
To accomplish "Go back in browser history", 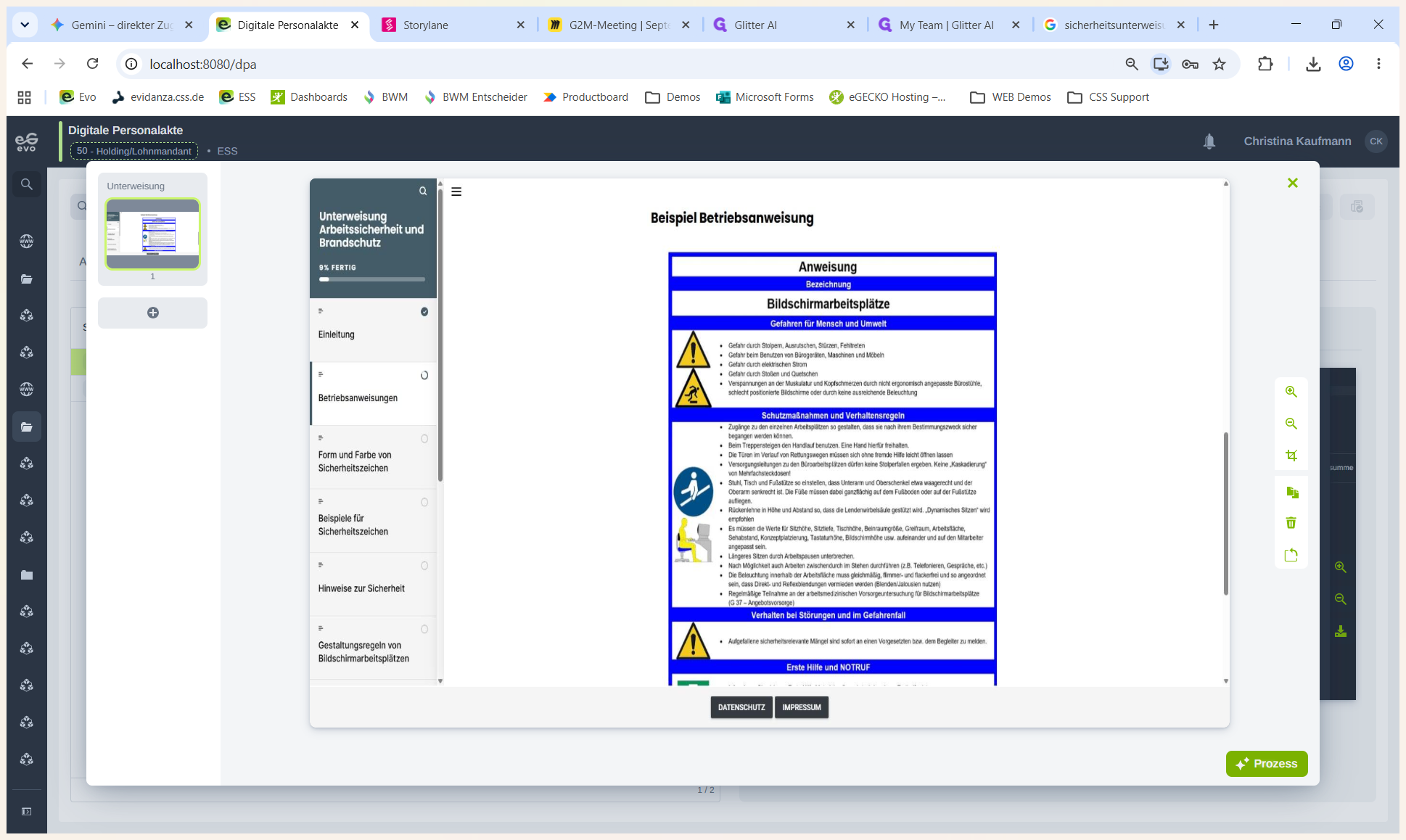I will tap(28, 64).
